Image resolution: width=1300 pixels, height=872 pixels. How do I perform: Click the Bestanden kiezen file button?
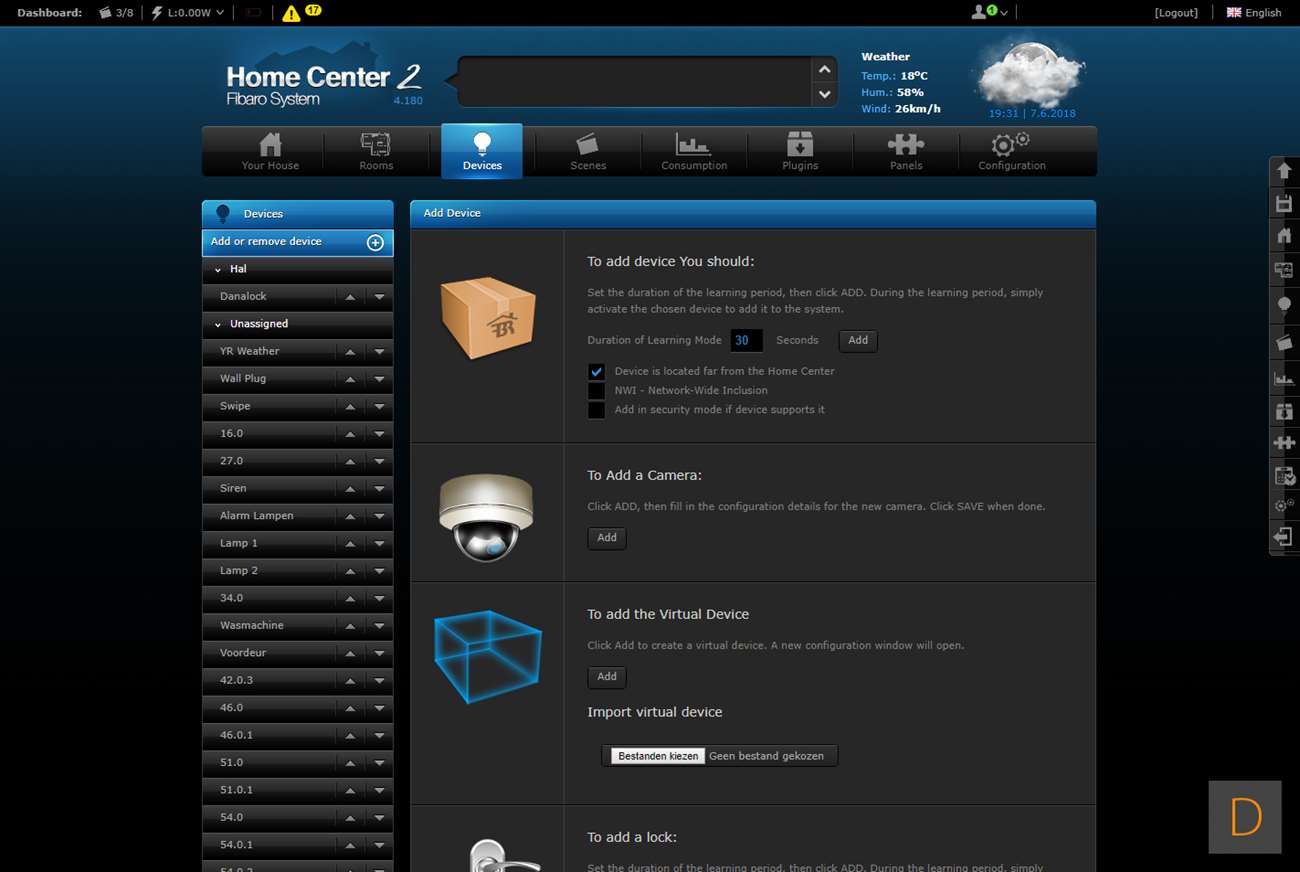[x=658, y=756]
